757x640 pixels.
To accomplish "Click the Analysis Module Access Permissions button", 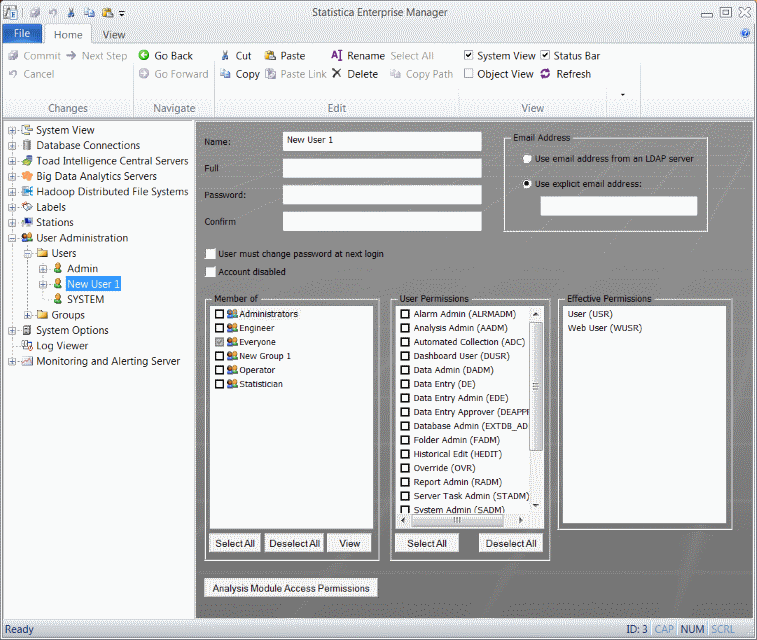I will pos(291,588).
